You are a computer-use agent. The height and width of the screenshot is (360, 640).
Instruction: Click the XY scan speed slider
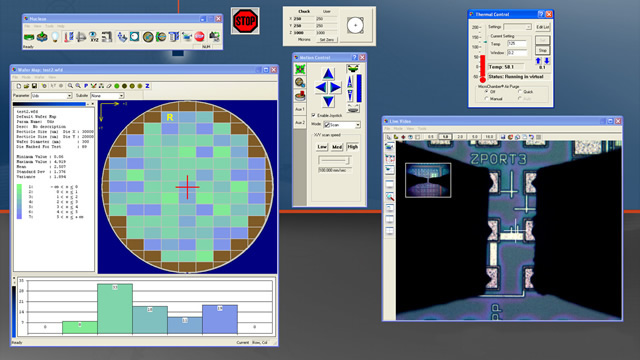334,160
